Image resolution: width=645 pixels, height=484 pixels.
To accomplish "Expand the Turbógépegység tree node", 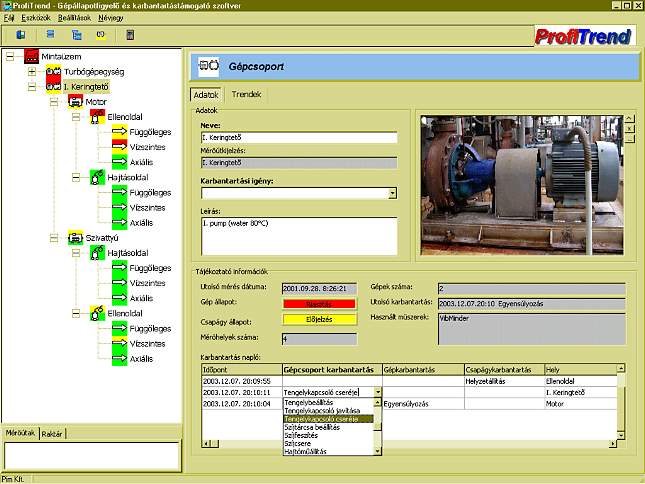I will [x=32, y=72].
